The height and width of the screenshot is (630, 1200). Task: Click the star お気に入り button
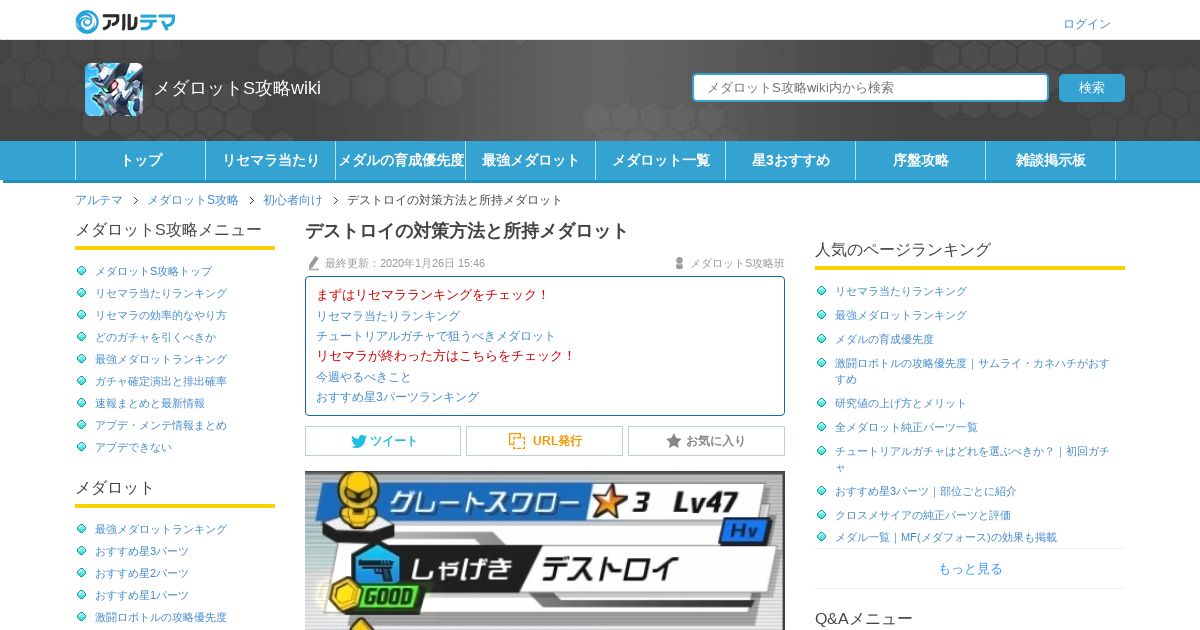pyautogui.click(x=706, y=441)
